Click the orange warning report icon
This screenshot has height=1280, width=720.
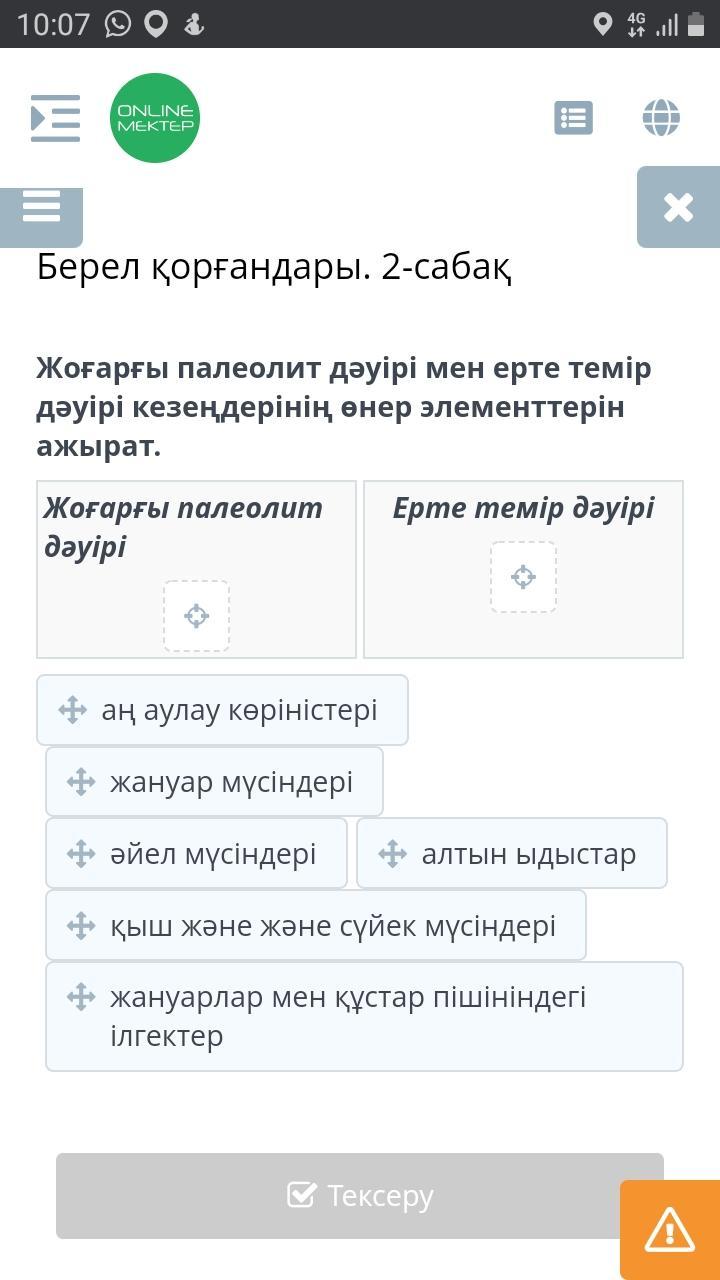pyautogui.click(x=669, y=1229)
